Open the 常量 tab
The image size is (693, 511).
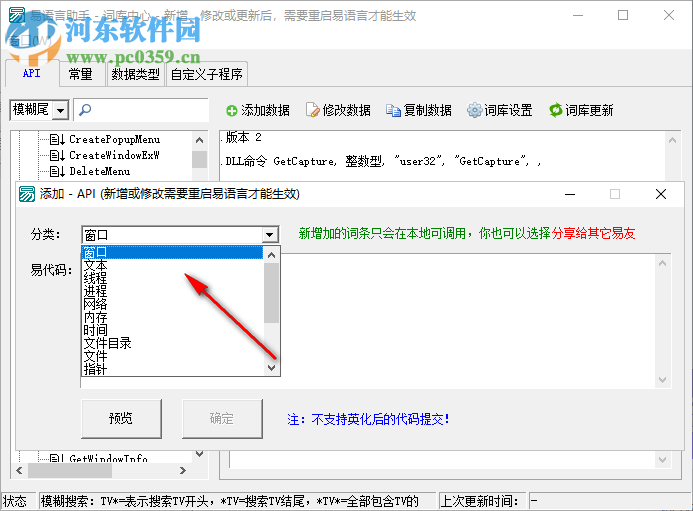80,74
